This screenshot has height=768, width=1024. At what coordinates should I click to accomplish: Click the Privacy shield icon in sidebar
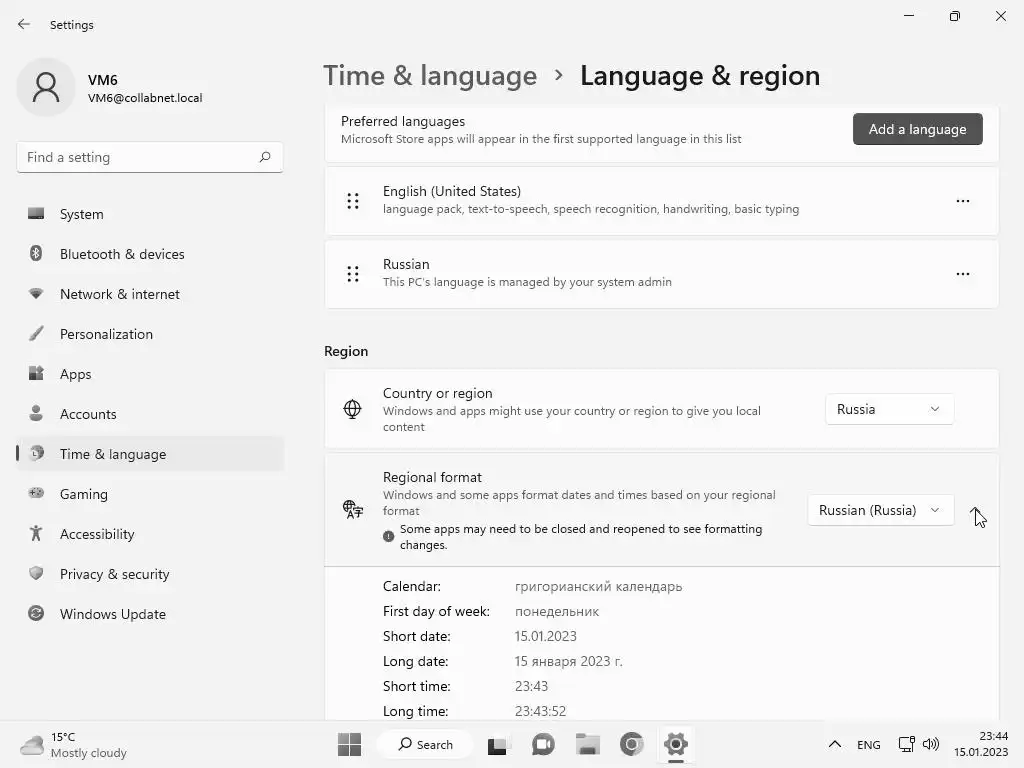tap(36, 573)
